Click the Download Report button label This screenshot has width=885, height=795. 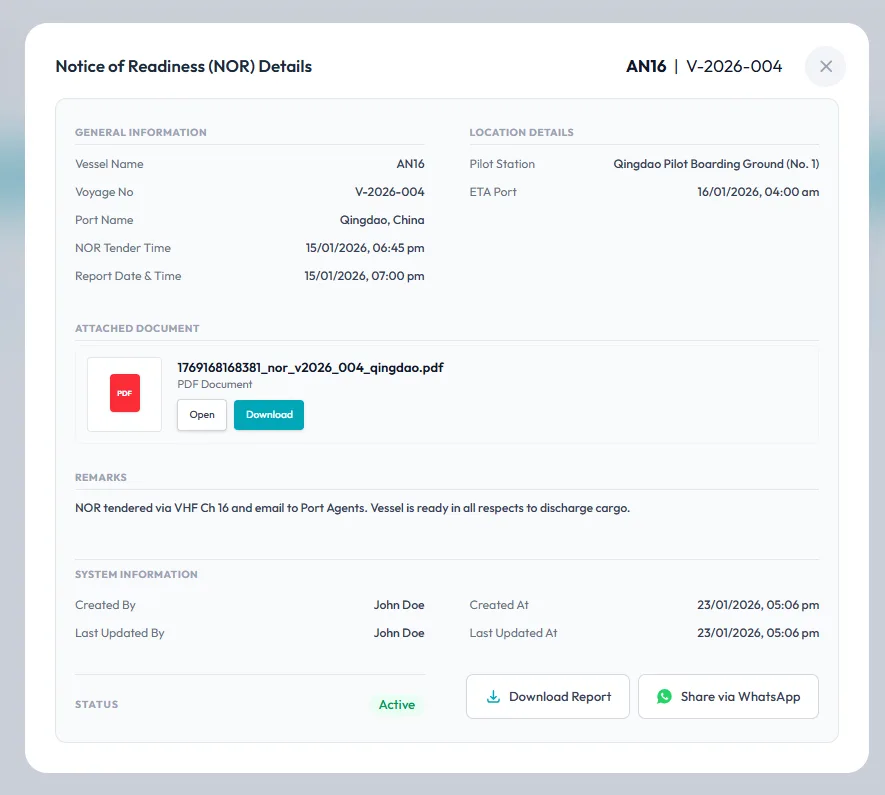(x=559, y=697)
